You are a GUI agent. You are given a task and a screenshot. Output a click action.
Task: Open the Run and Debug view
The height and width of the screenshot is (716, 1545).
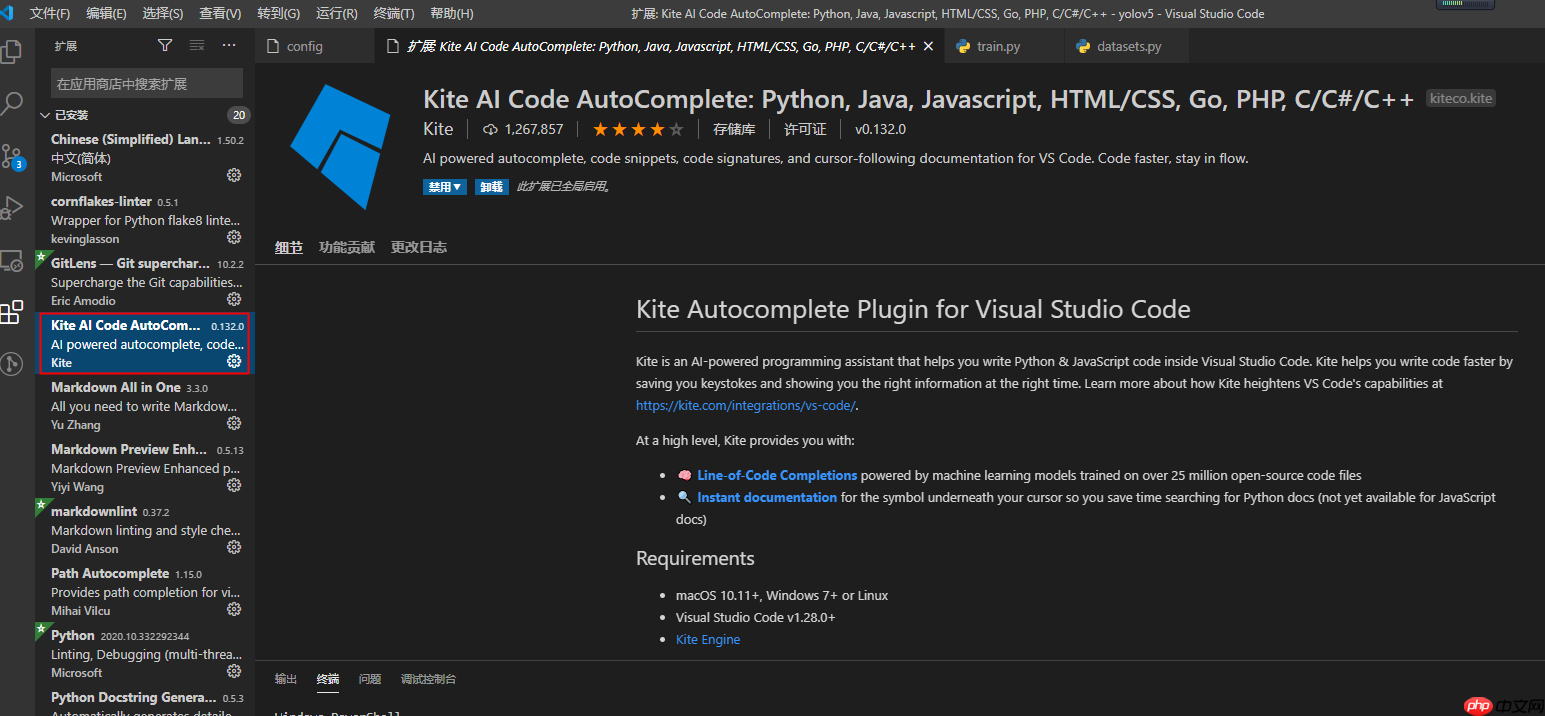point(12,208)
